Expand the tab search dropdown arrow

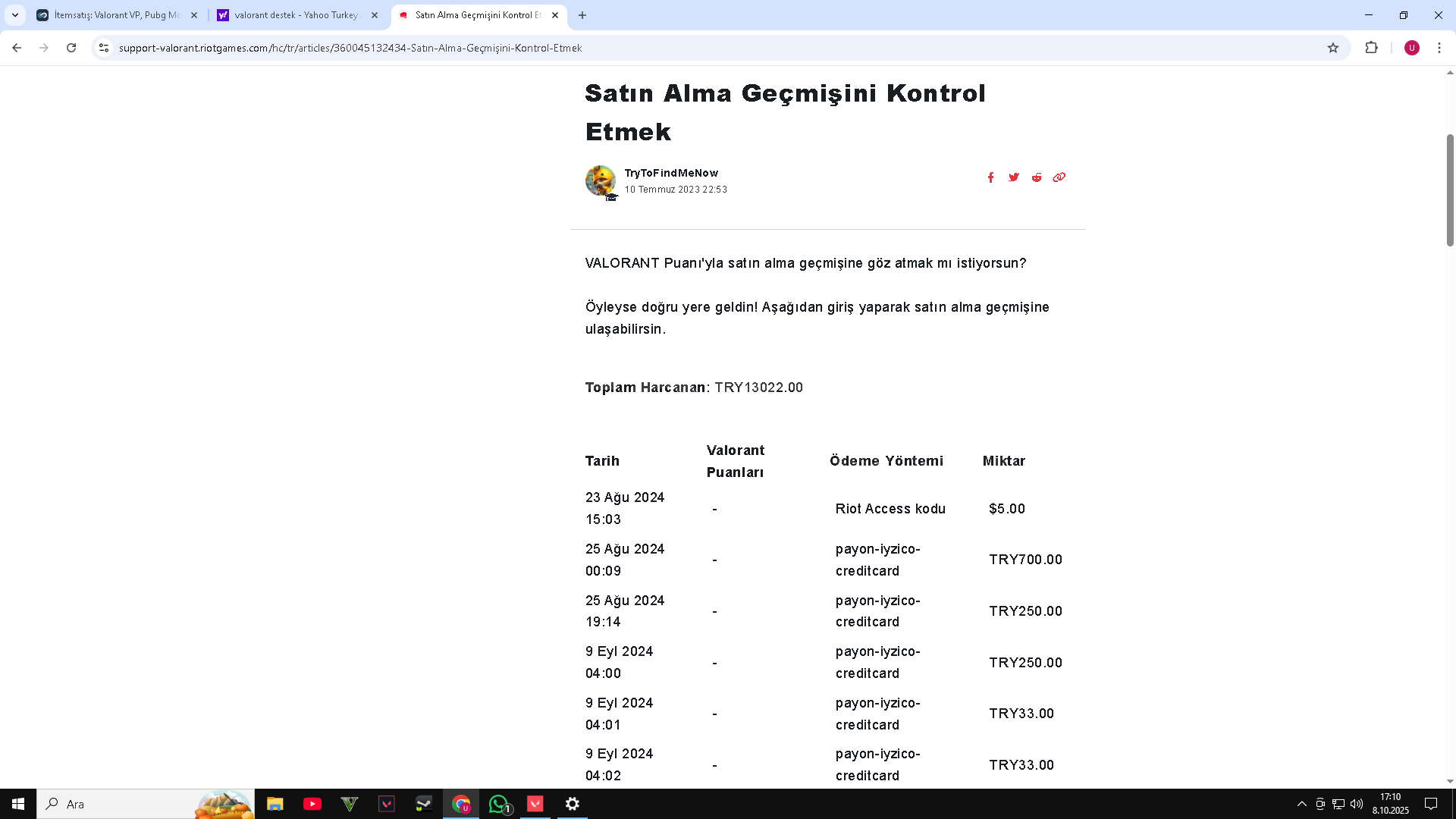(x=15, y=15)
